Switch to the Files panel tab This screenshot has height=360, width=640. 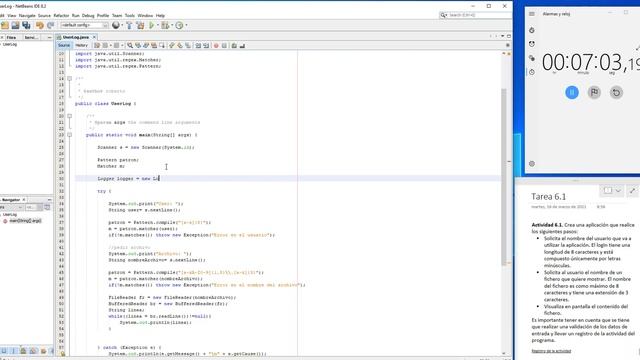coord(11,37)
